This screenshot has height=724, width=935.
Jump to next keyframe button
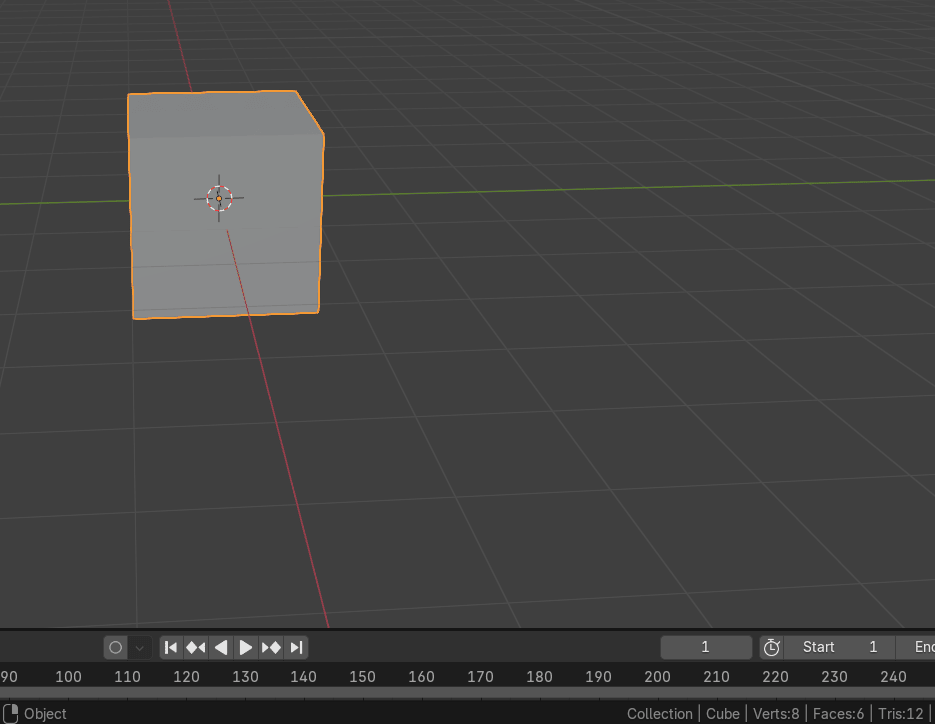click(271, 647)
